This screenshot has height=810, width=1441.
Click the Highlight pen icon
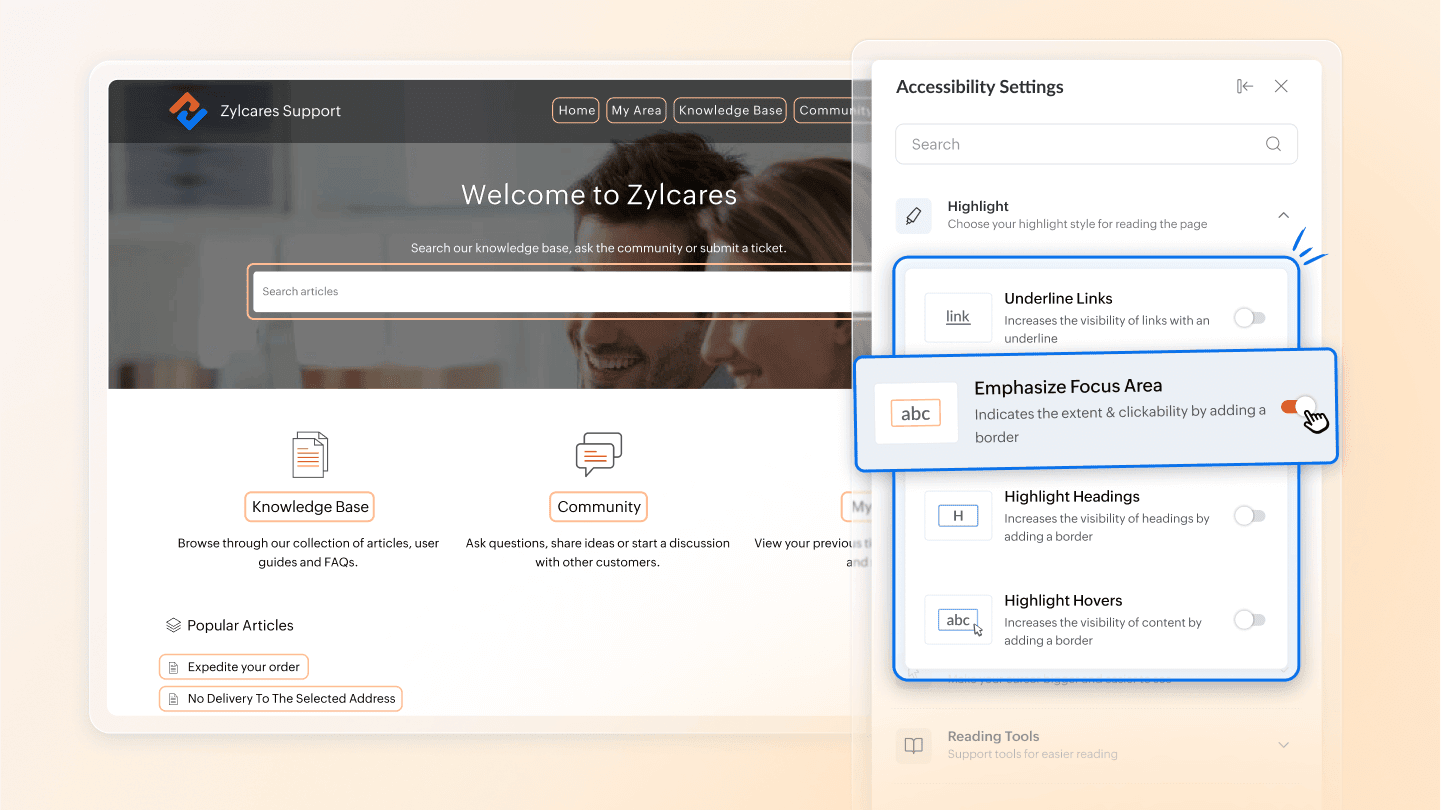913,215
